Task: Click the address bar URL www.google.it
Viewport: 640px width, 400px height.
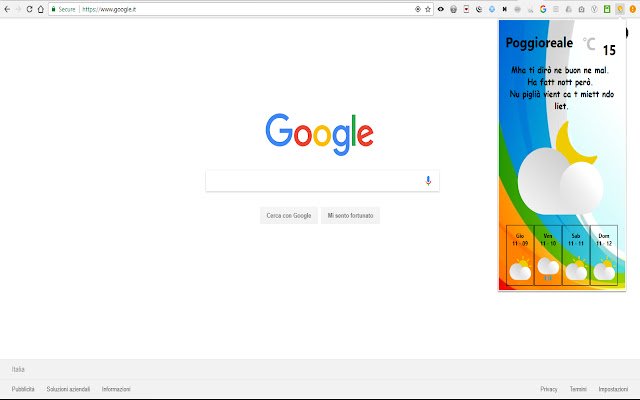Action: [x=109, y=9]
